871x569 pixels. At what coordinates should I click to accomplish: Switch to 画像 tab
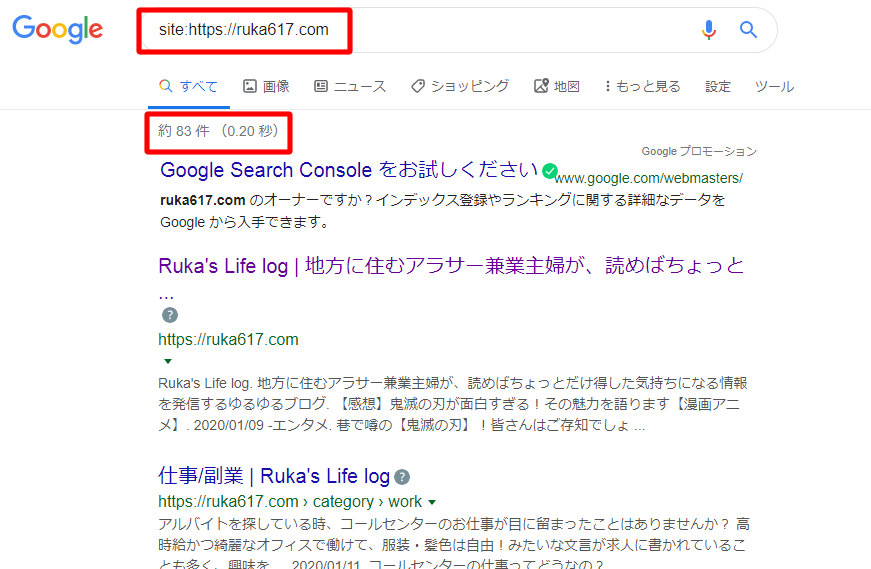(267, 86)
